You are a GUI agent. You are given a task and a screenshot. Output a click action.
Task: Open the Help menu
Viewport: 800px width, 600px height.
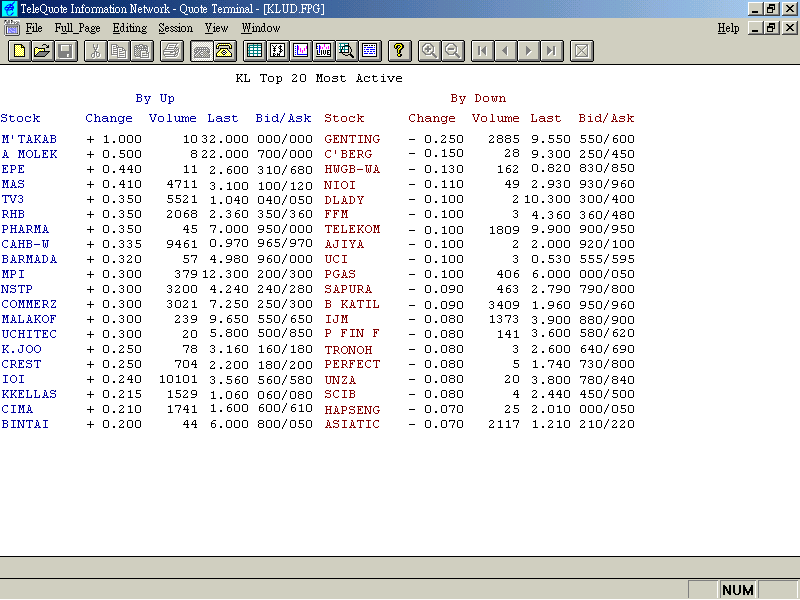click(728, 28)
